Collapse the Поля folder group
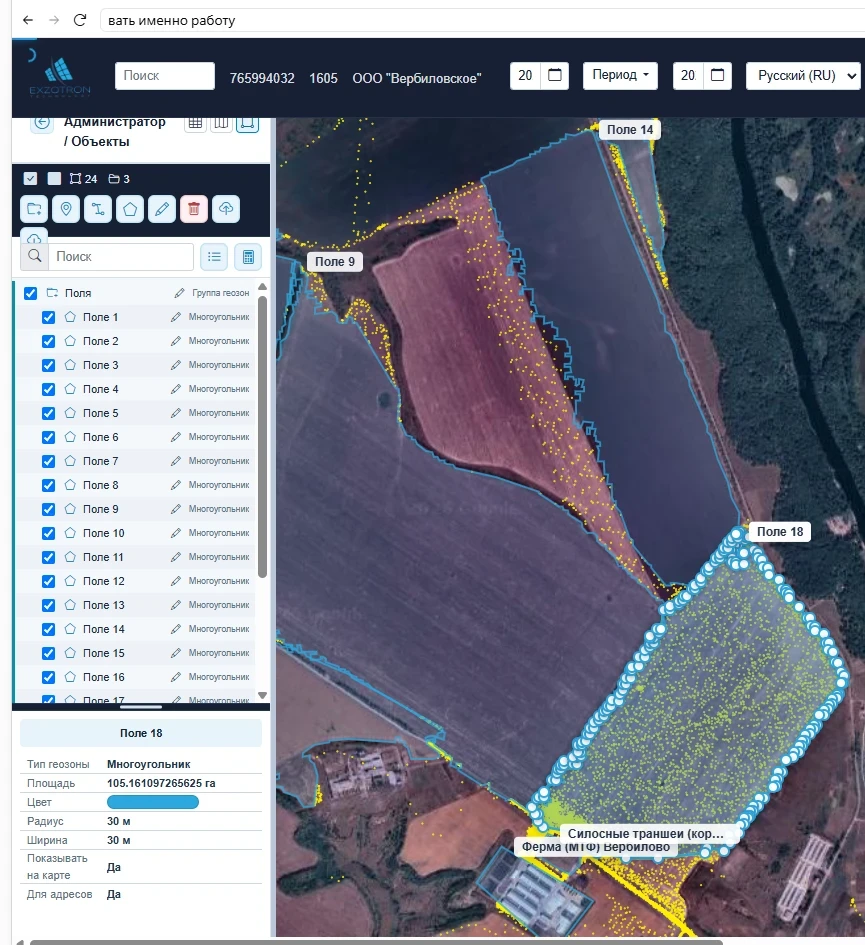 coord(52,293)
